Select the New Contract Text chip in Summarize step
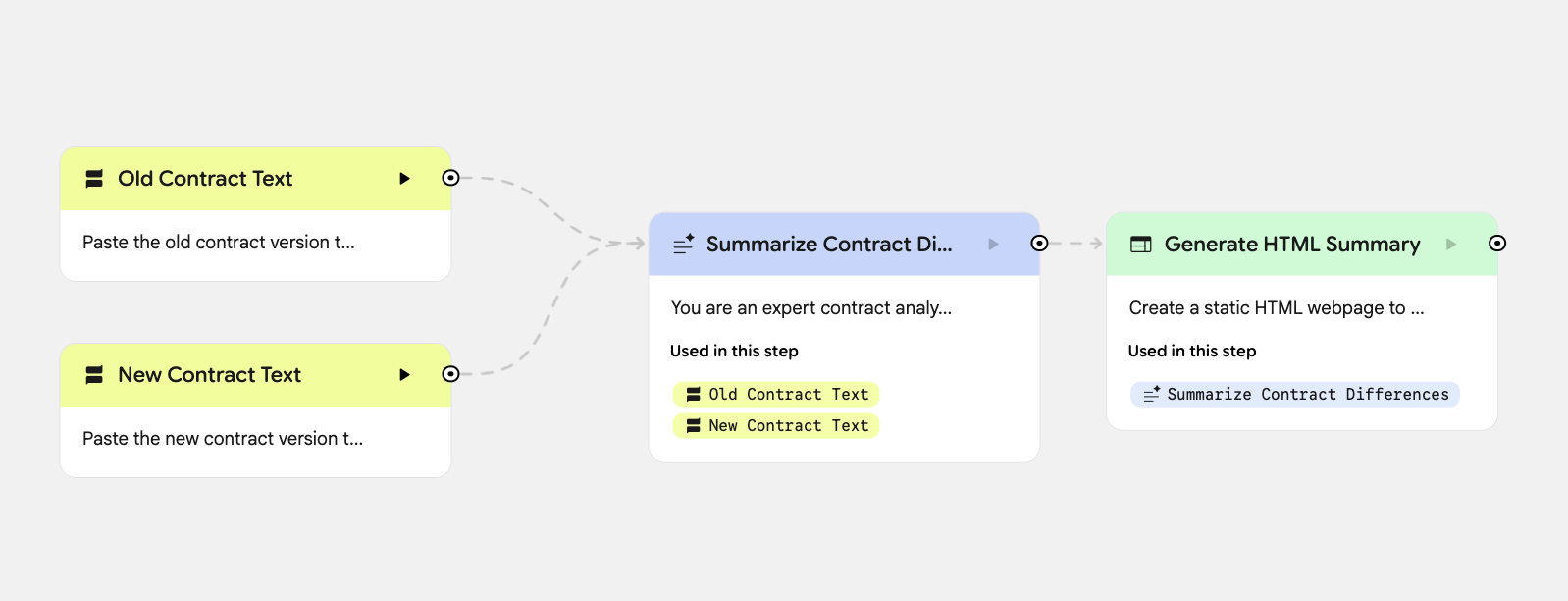 776,426
